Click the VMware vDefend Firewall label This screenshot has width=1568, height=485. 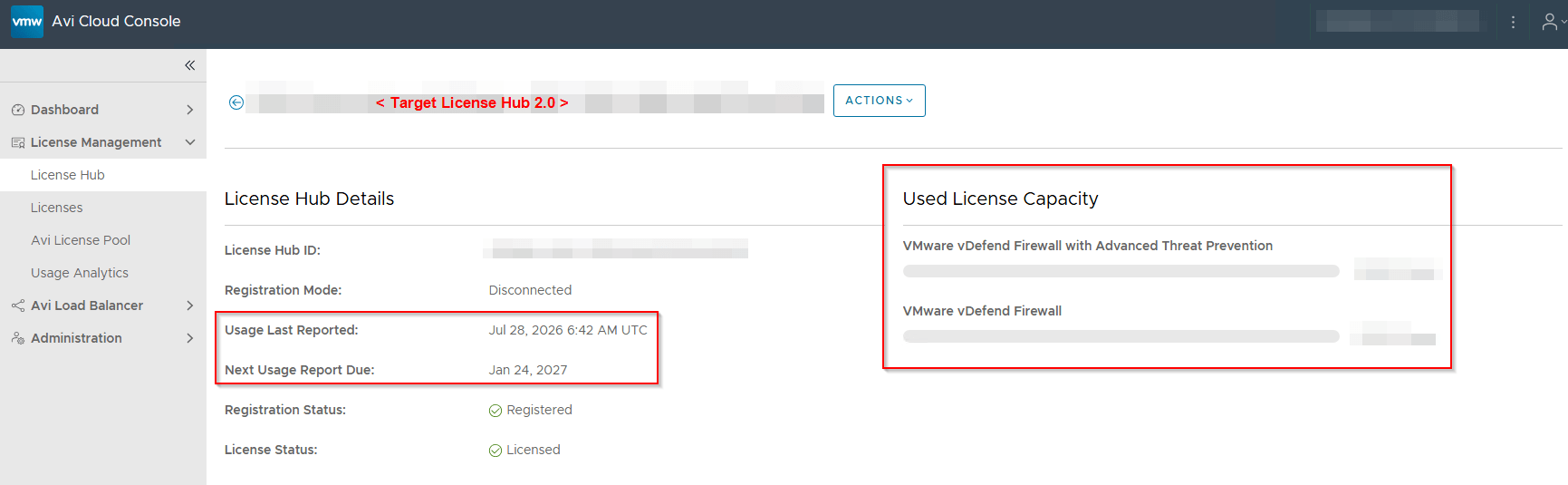(982, 311)
